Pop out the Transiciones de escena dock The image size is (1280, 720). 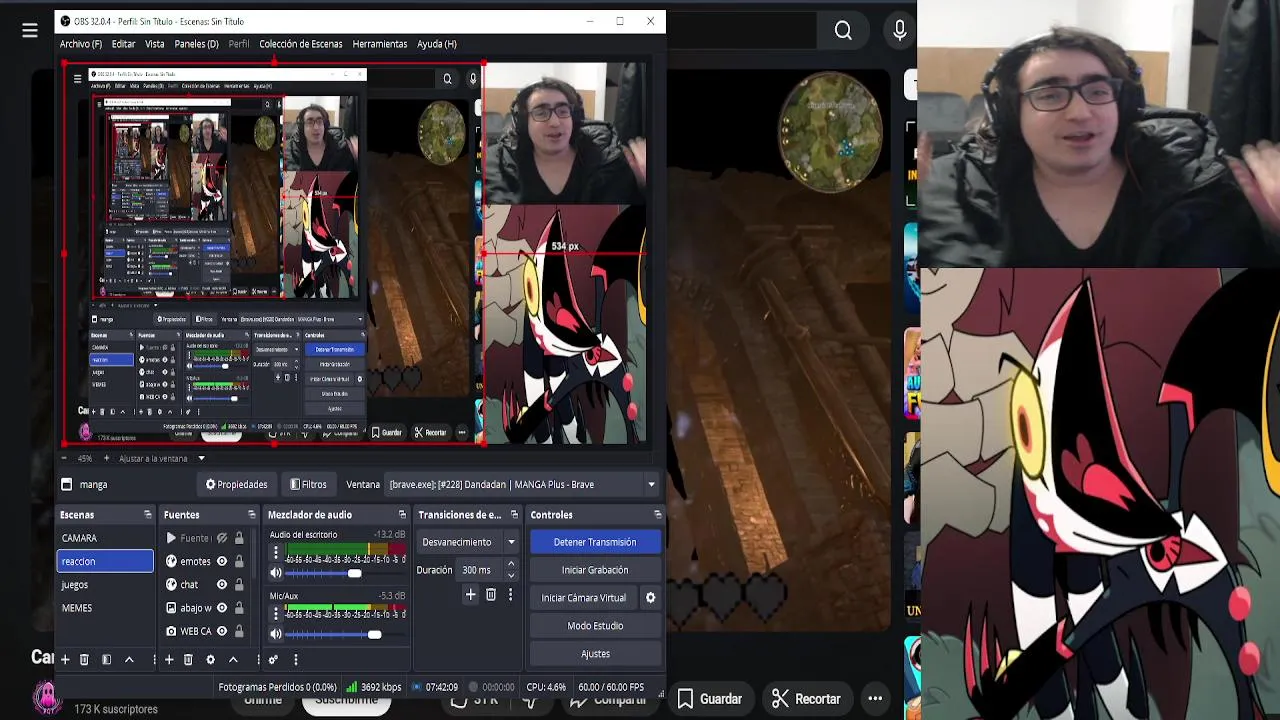(x=514, y=515)
